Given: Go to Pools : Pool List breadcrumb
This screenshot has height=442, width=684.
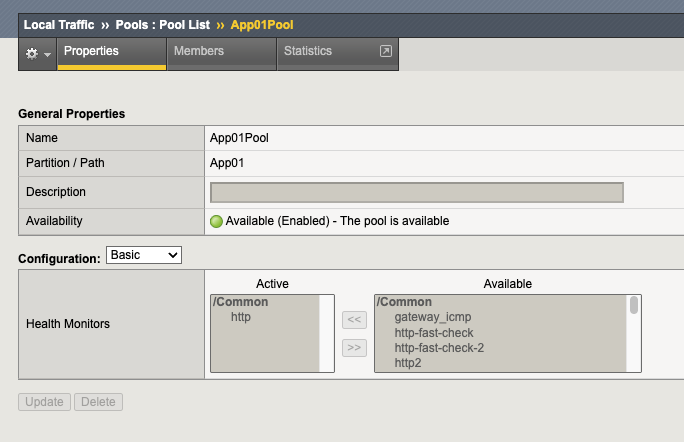Looking at the screenshot, I should 163,25.
